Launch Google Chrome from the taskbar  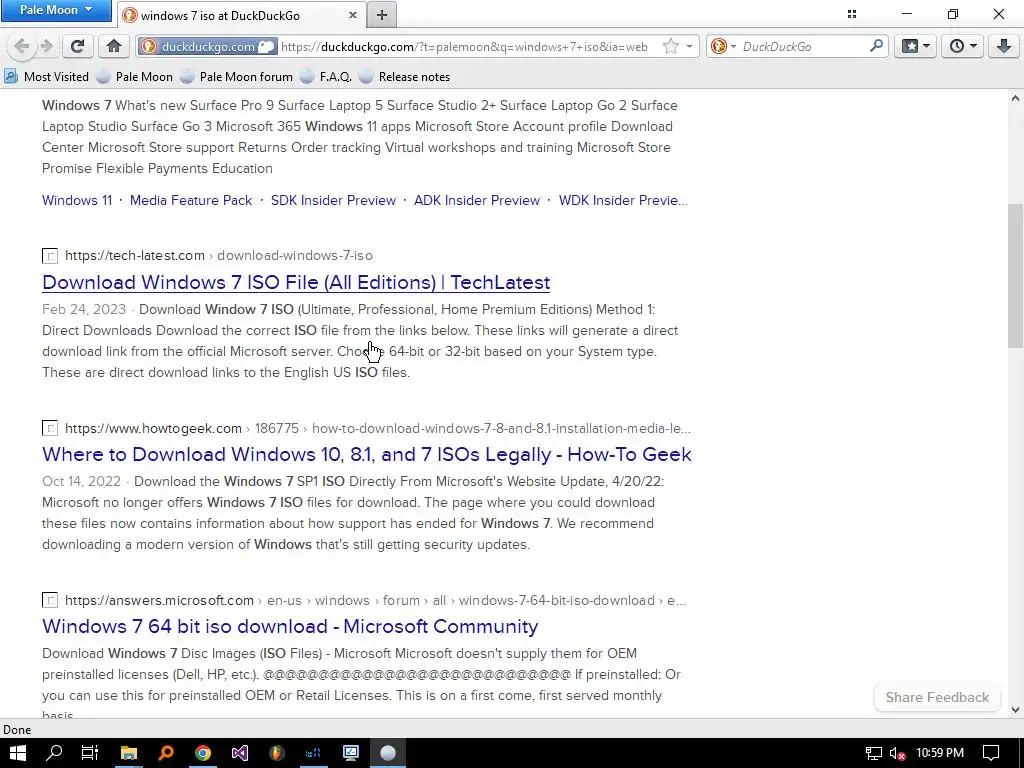(x=203, y=753)
